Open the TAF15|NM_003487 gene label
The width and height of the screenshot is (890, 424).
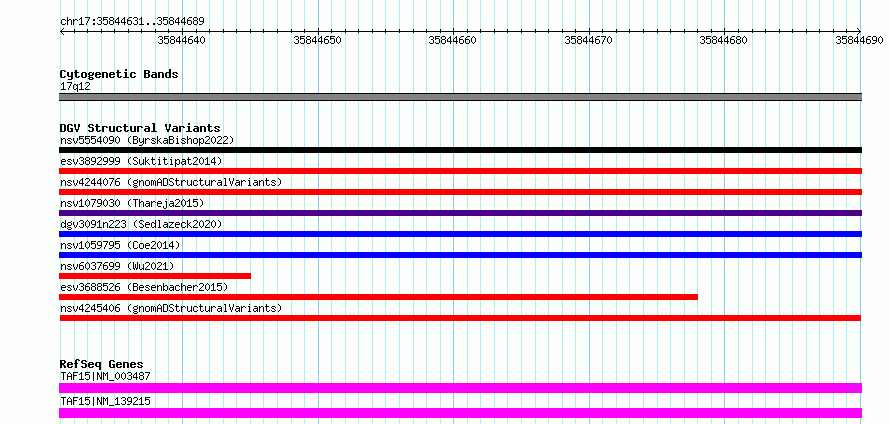pos(105,376)
